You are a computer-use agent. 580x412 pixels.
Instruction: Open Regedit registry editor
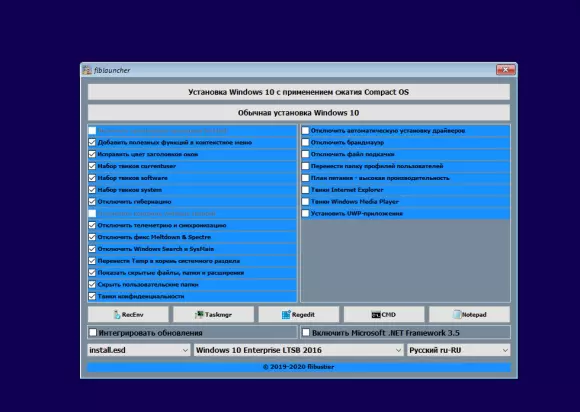(x=299, y=314)
